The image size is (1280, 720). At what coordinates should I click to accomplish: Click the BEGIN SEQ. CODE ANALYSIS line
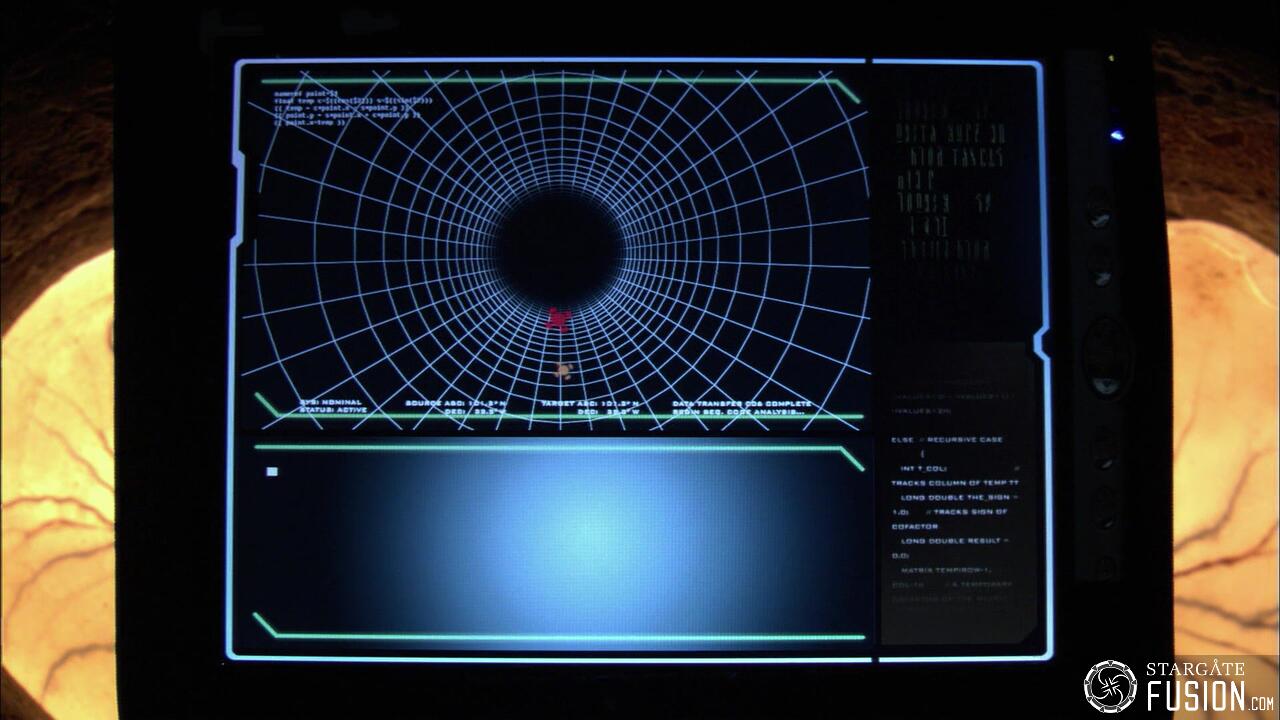[739, 411]
